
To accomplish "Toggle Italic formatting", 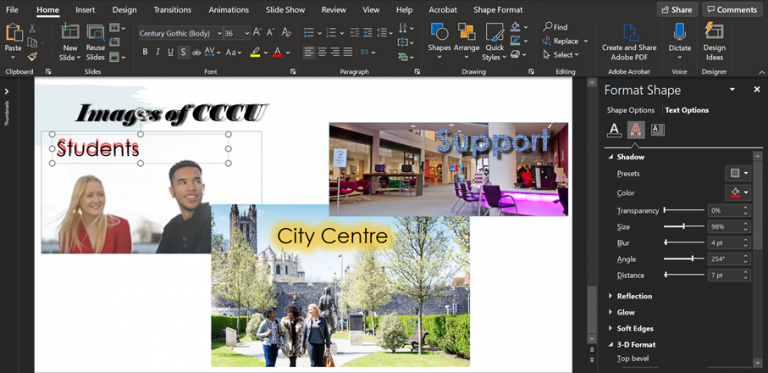I will coord(158,52).
